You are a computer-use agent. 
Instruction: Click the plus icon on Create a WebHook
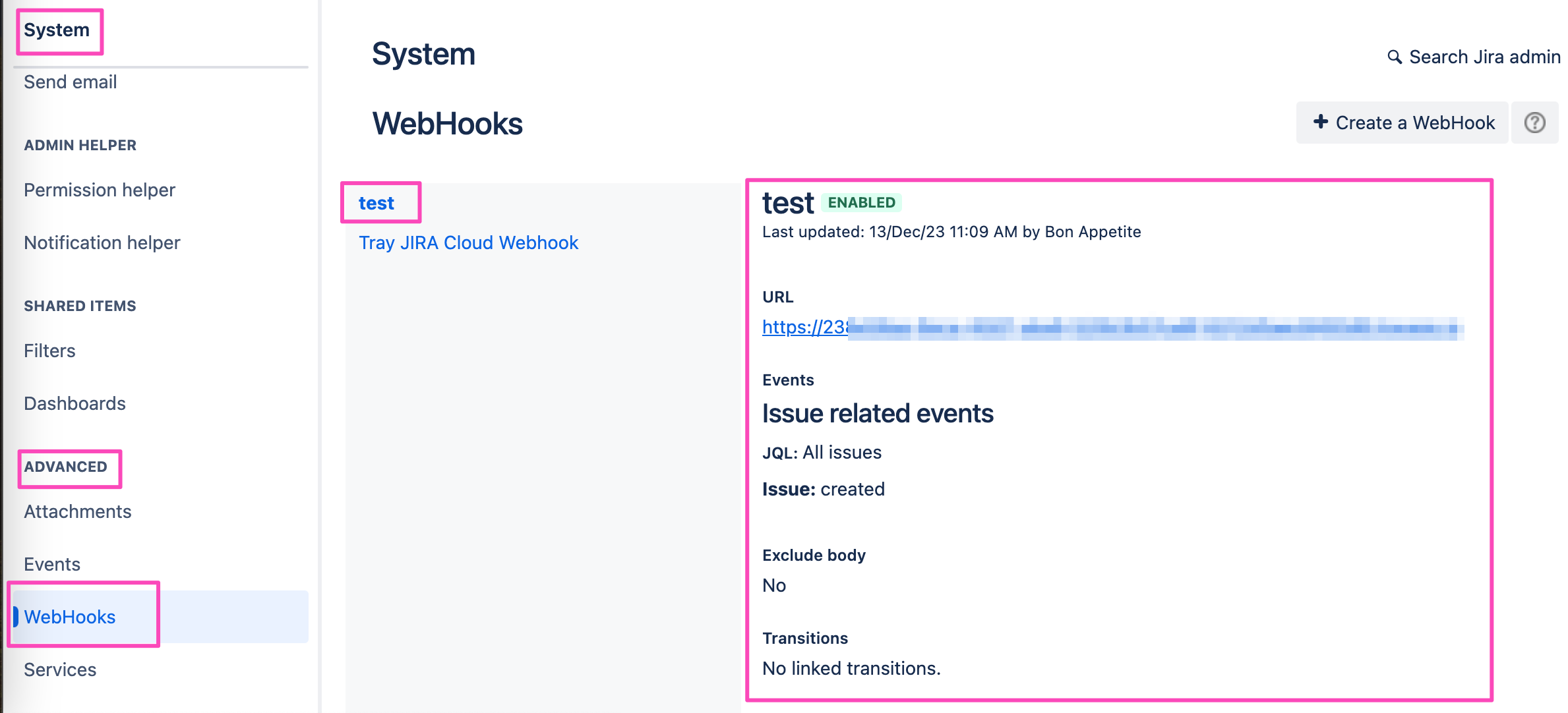coord(1321,122)
